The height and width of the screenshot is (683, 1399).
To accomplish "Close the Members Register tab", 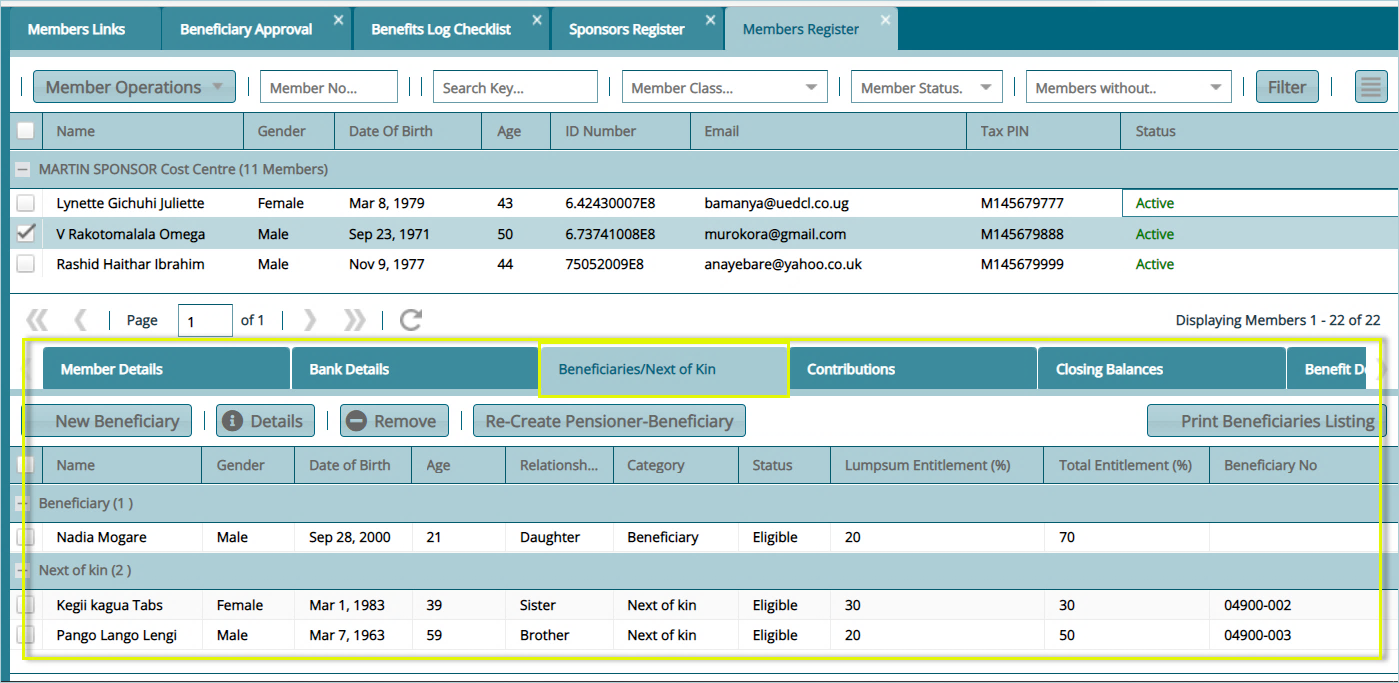I will pos(885,19).
